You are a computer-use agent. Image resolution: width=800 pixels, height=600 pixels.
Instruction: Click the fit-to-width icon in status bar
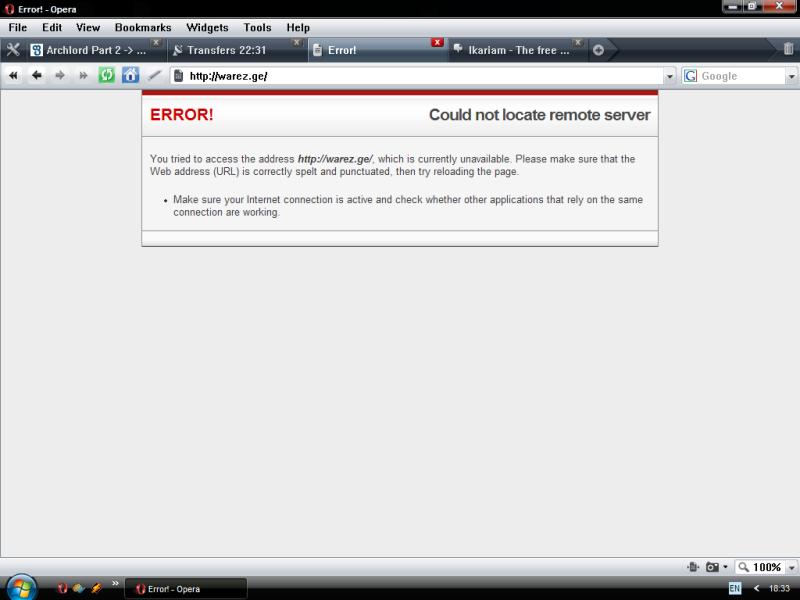click(692, 567)
